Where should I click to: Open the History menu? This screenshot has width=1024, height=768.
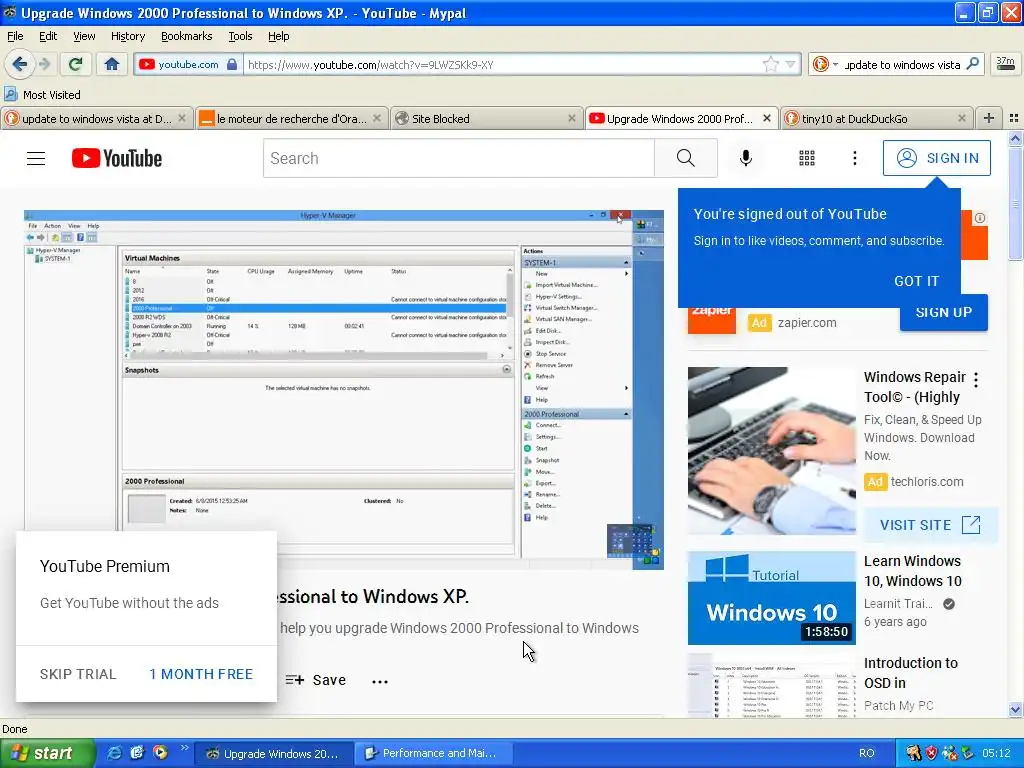click(x=127, y=36)
